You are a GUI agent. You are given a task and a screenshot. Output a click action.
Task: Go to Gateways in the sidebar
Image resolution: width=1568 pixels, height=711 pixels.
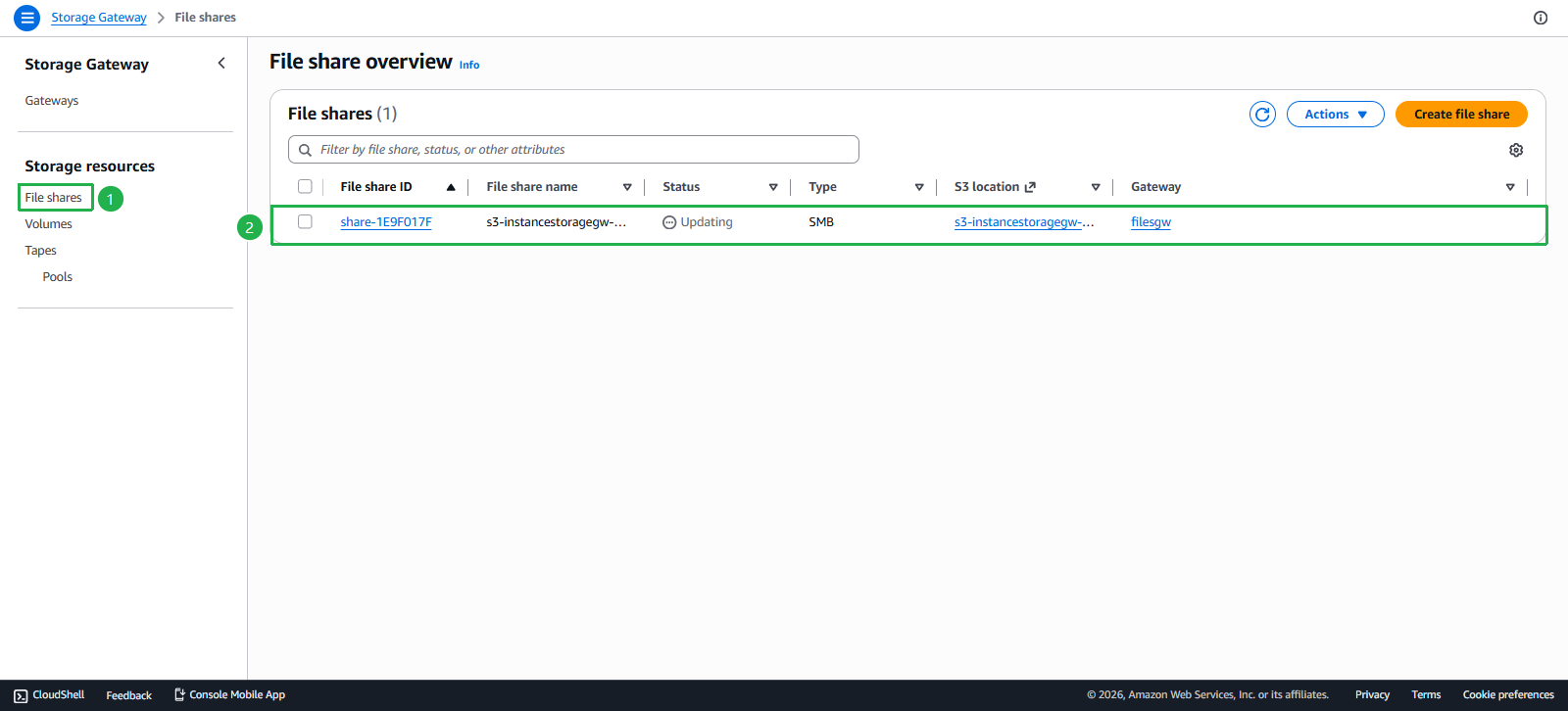pos(52,101)
